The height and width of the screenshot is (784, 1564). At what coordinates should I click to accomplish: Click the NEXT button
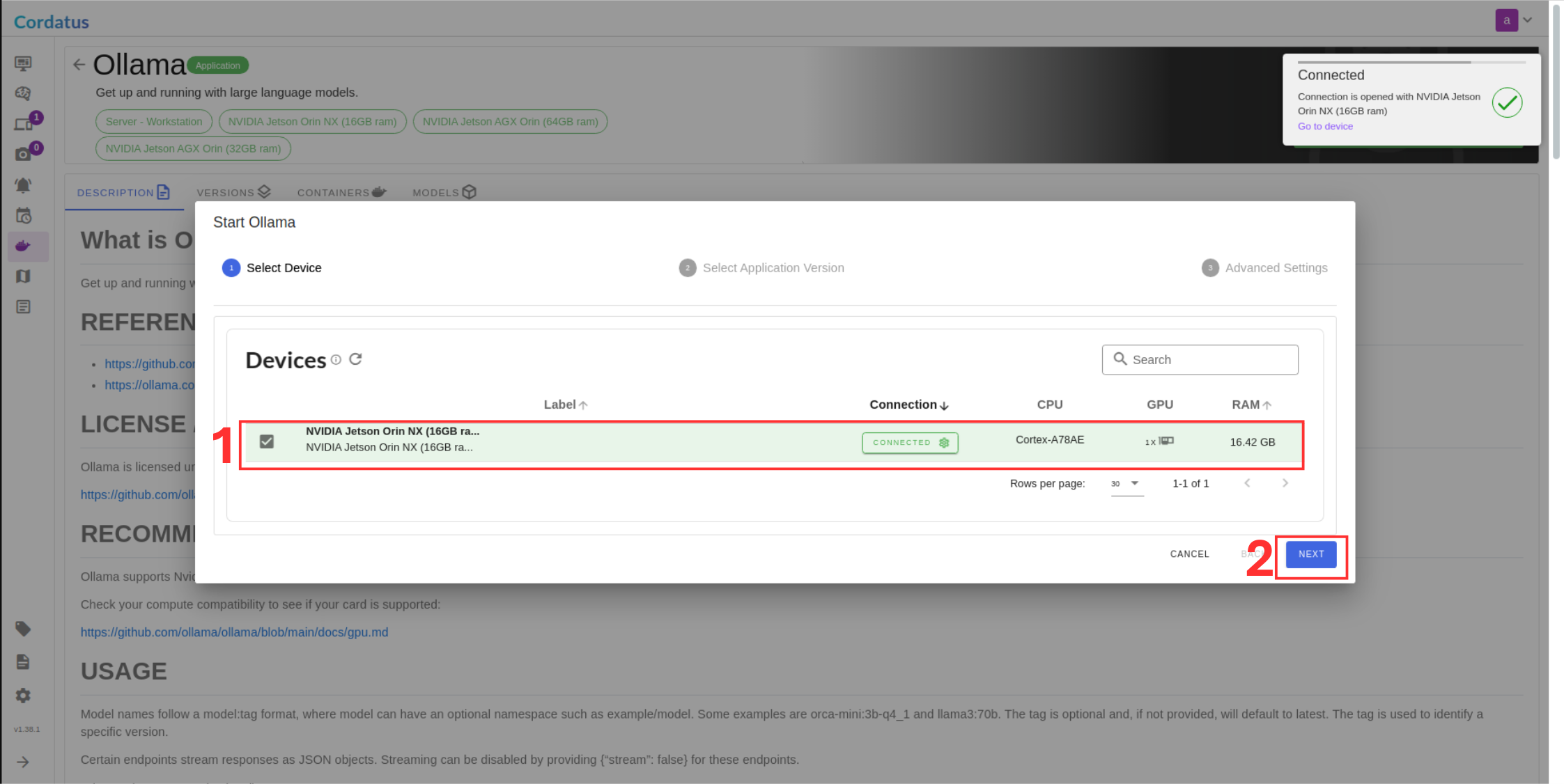tap(1310, 554)
